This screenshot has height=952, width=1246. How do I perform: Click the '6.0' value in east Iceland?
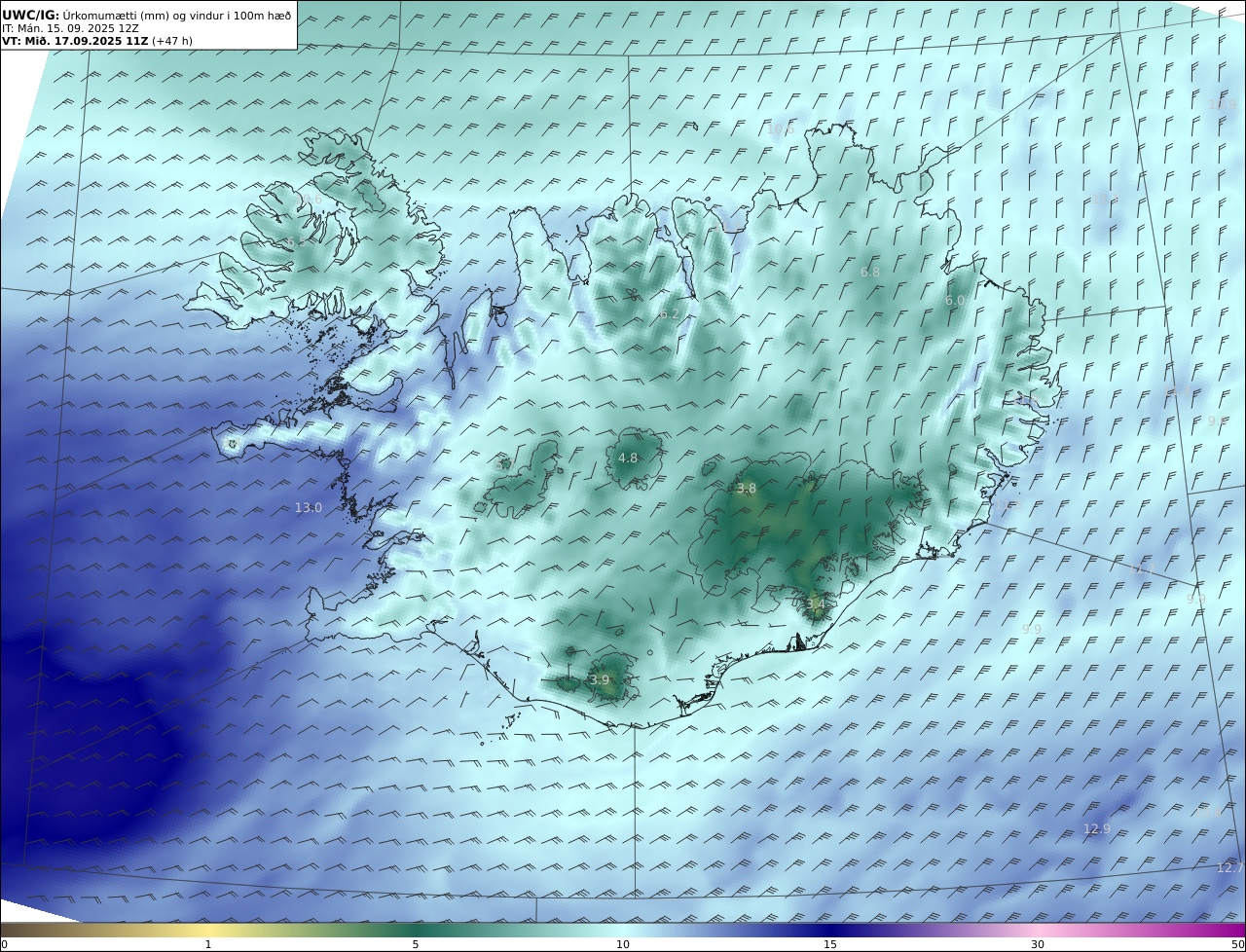click(x=955, y=301)
